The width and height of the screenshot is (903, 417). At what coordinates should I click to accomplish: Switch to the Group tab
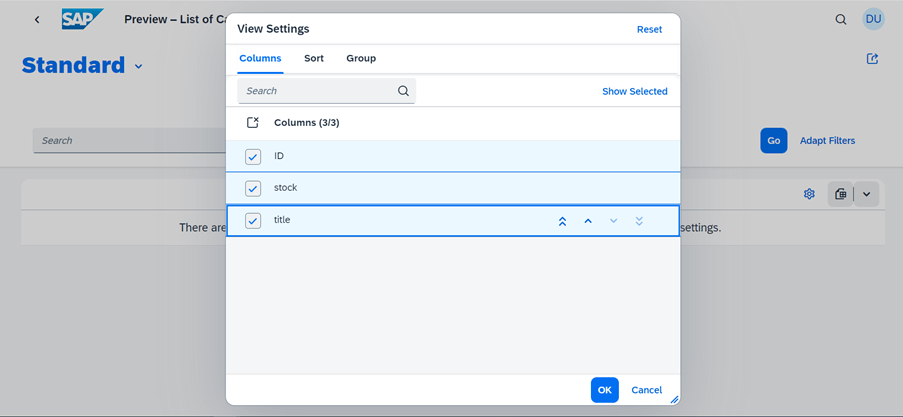361,58
